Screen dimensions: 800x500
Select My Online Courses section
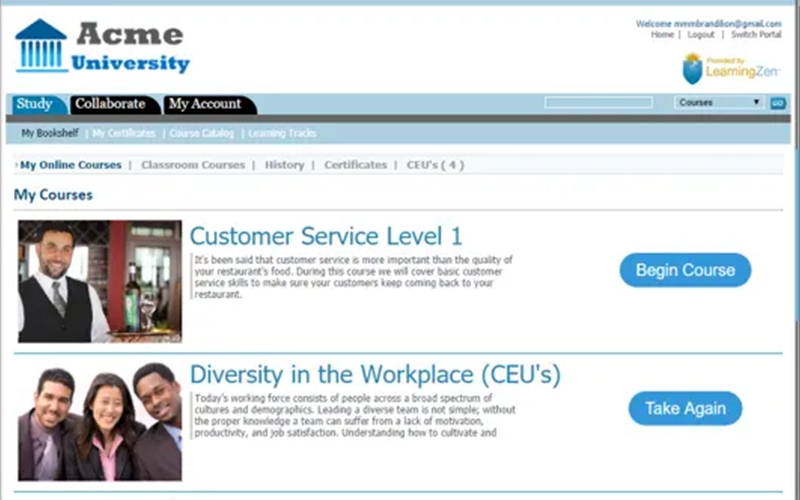[71, 165]
